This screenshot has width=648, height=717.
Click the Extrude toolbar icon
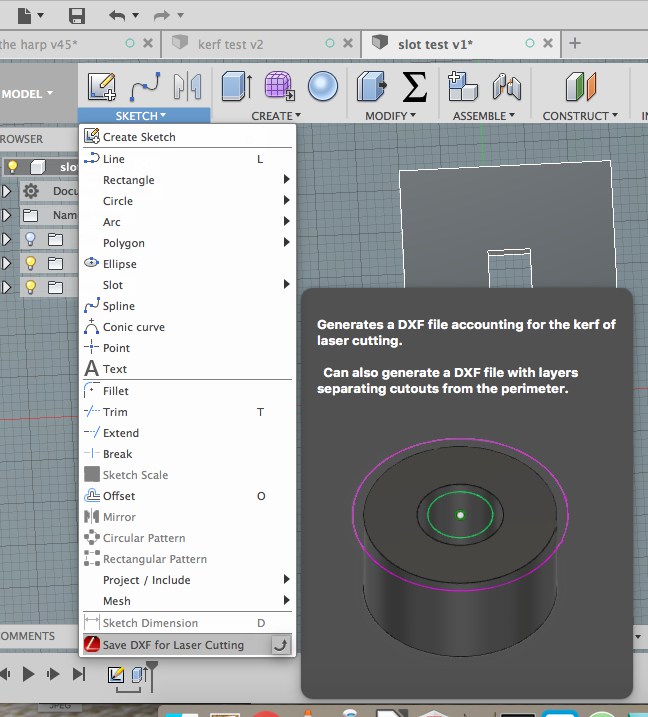(x=236, y=86)
